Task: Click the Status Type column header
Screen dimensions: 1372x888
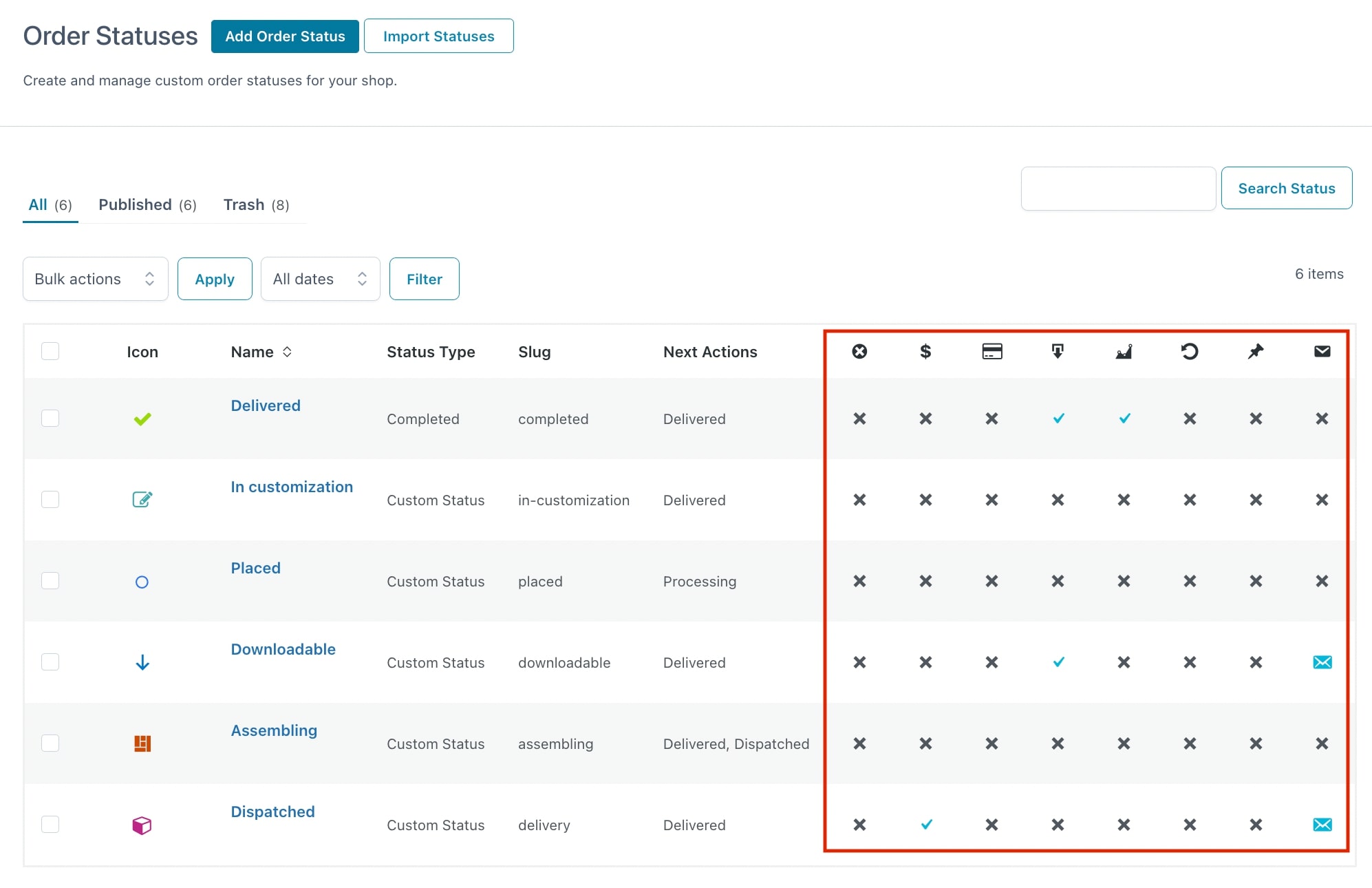Action: pyautogui.click(x=431, y=352)
